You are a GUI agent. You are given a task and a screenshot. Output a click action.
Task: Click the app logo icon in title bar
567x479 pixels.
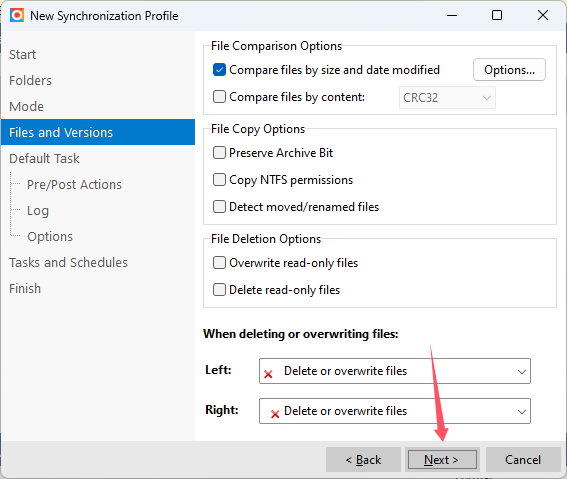tap(17, 16)
